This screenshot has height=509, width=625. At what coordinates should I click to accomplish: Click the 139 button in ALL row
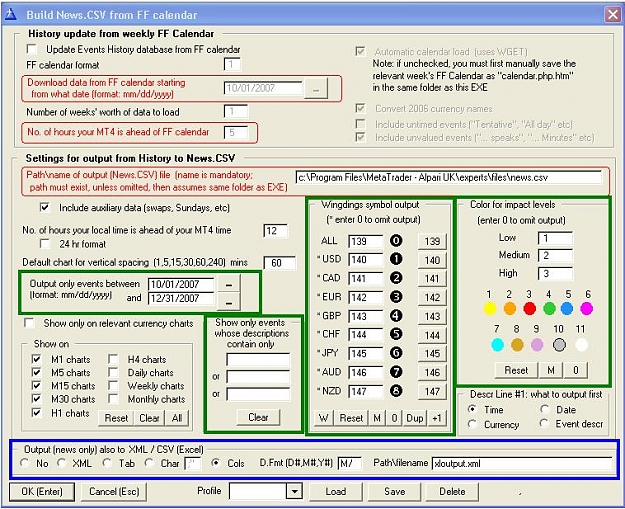tap(432, 241)
